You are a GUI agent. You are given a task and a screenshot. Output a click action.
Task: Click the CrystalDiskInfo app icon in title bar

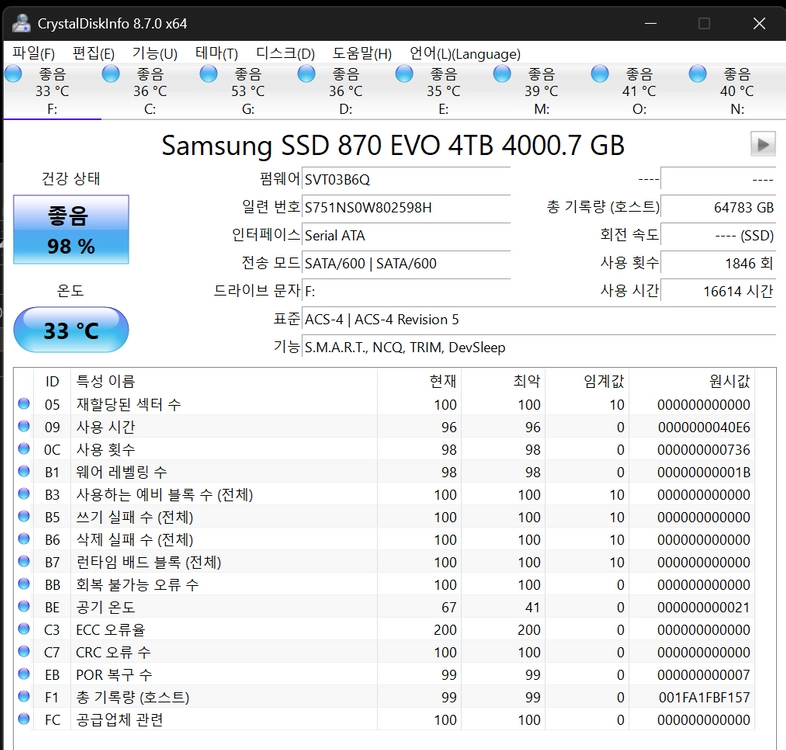(x=21, y=23)
